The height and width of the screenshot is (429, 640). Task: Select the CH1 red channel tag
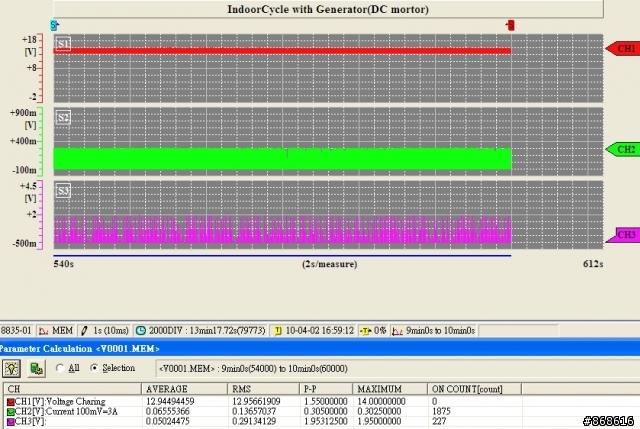click(622, 49)
